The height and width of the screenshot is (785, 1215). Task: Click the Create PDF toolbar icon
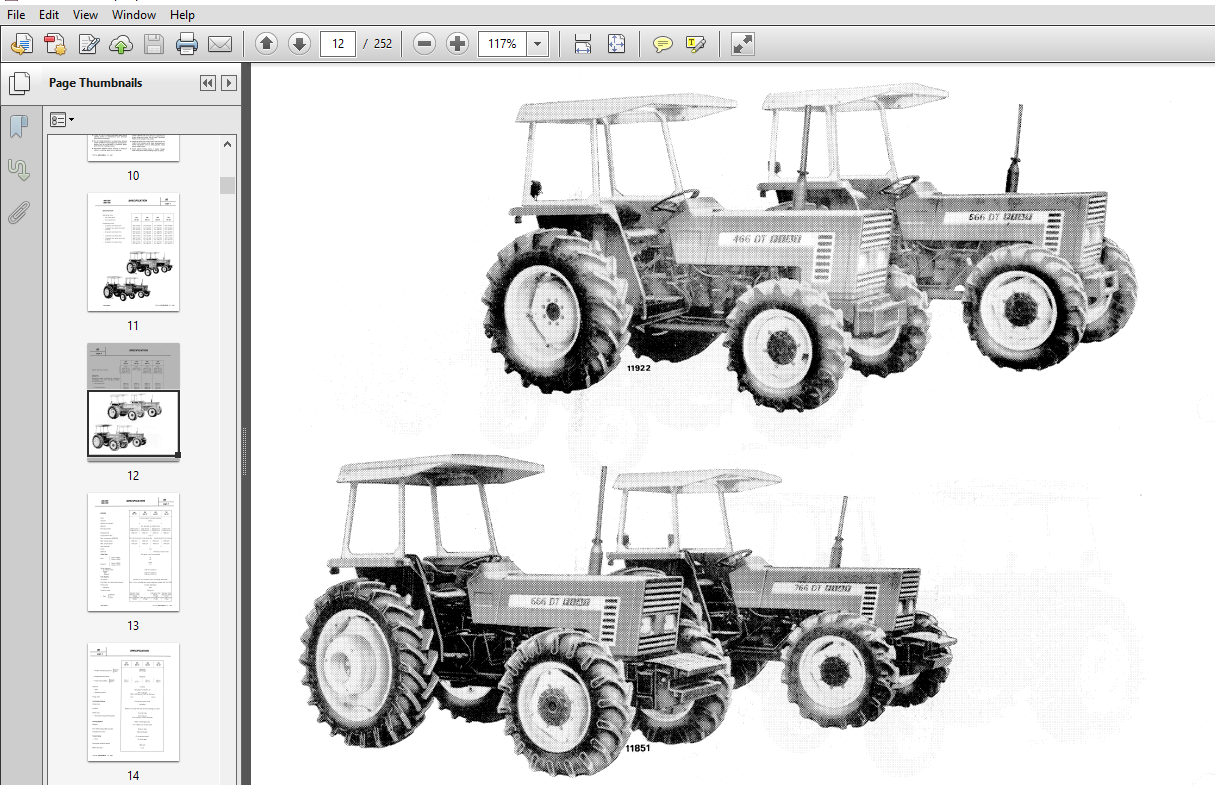22,44
